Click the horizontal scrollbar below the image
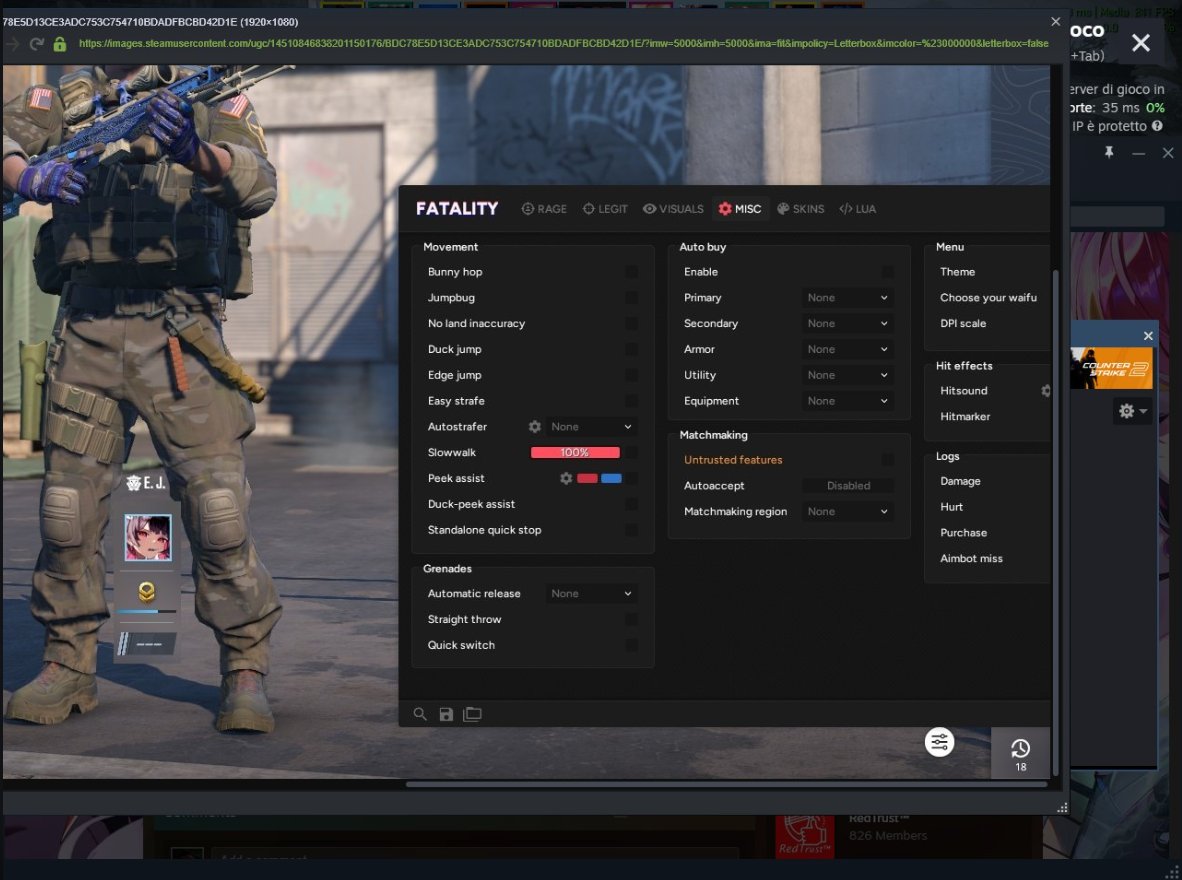1182x880 pixels. [x=726, y=784]
